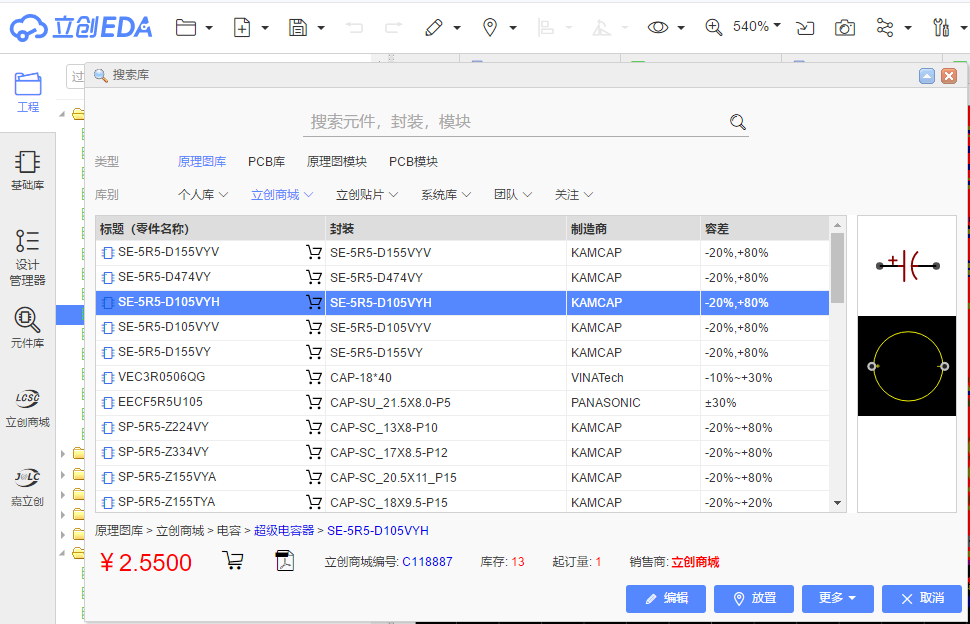Switch to the PCB库 search tab
This screenshot has width=970, height=624.
point(265,161)
